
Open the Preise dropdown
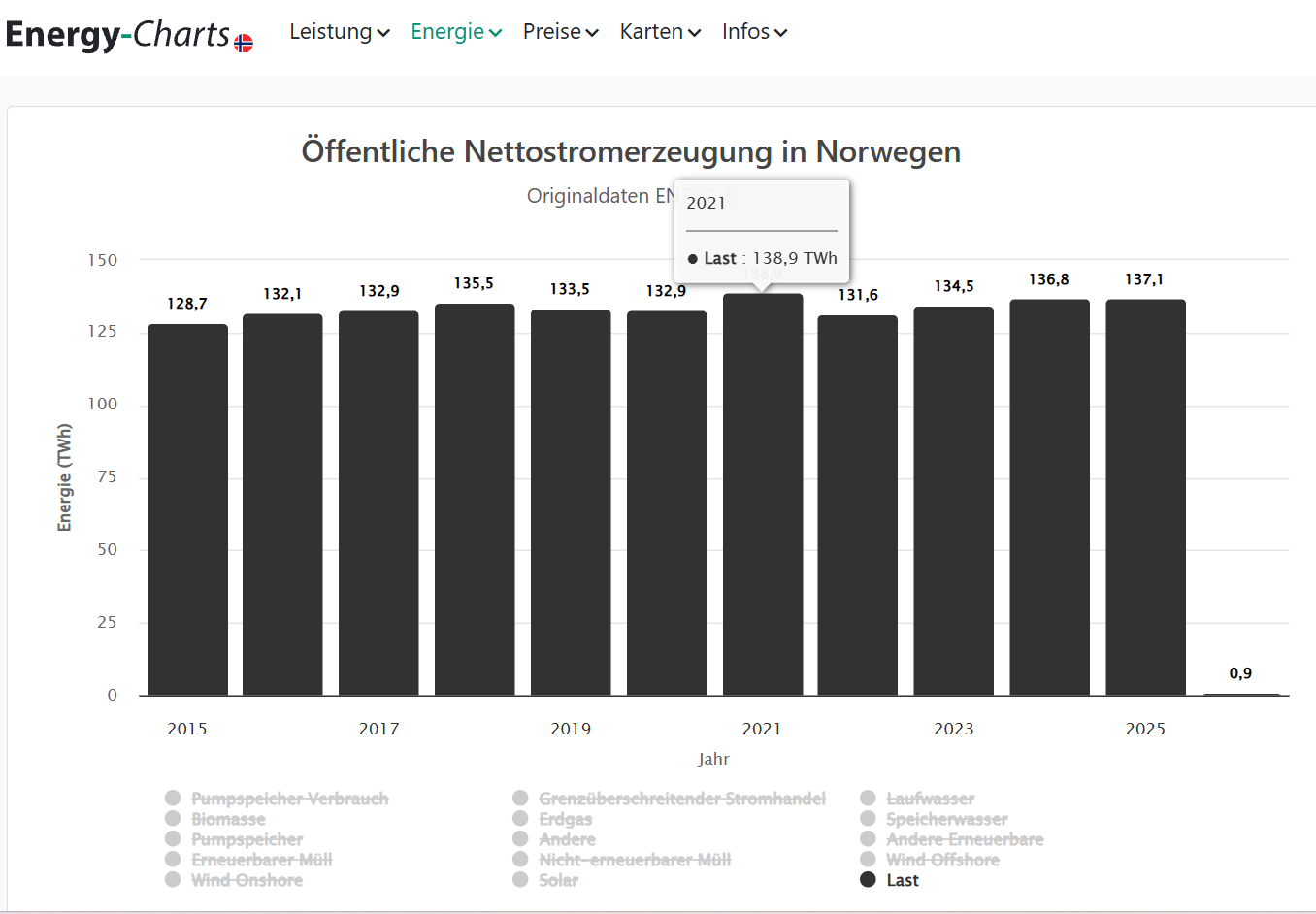[560, 32]
